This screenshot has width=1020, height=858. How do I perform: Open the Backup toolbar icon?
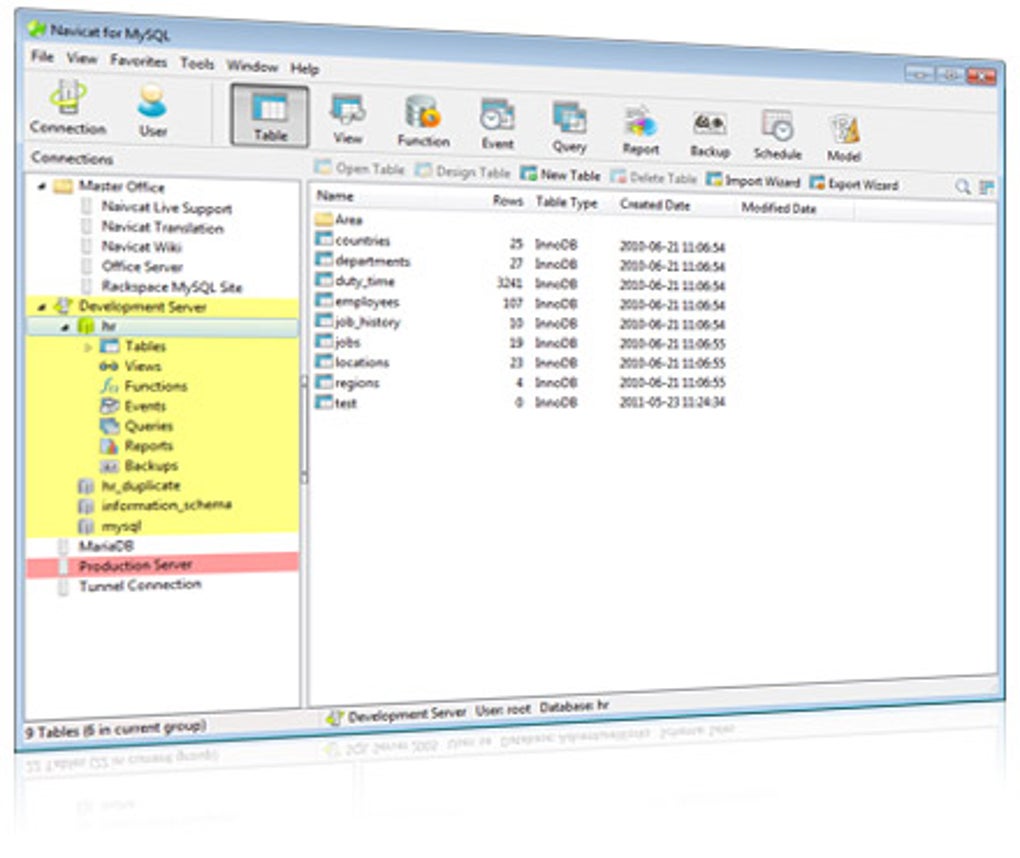pyautogui.click(x=710, y=133)
